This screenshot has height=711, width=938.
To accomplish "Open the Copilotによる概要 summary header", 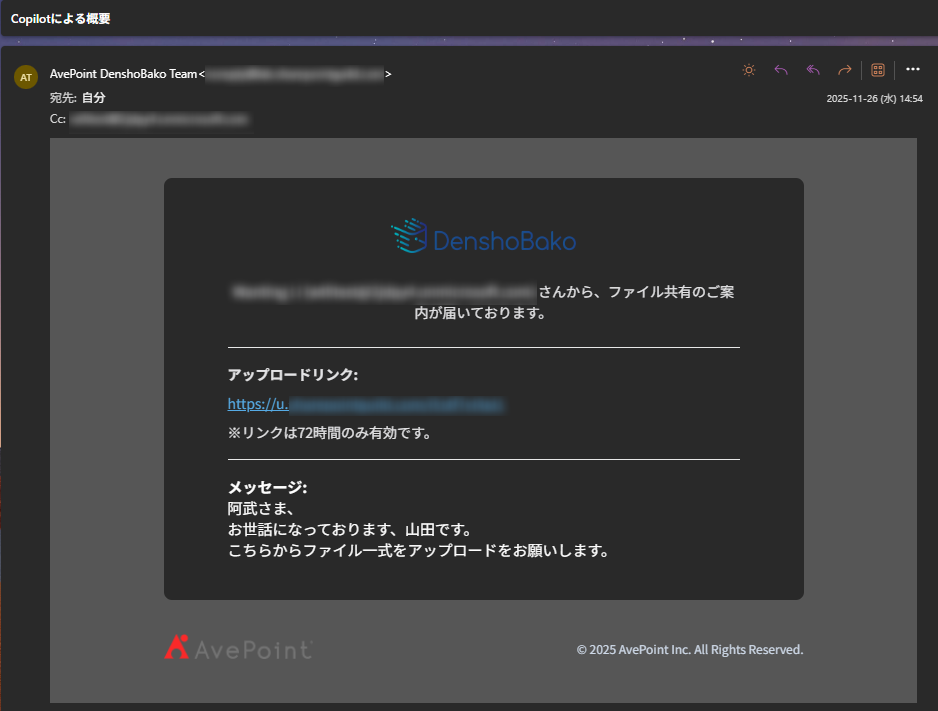I will [60, 19].
